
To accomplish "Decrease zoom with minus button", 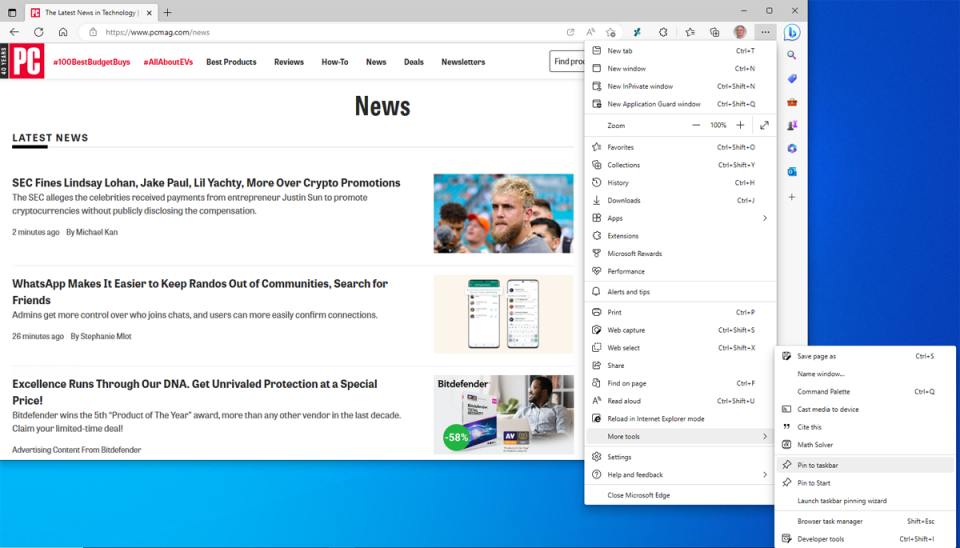I will pyautogui.click(x=696, y=126).
